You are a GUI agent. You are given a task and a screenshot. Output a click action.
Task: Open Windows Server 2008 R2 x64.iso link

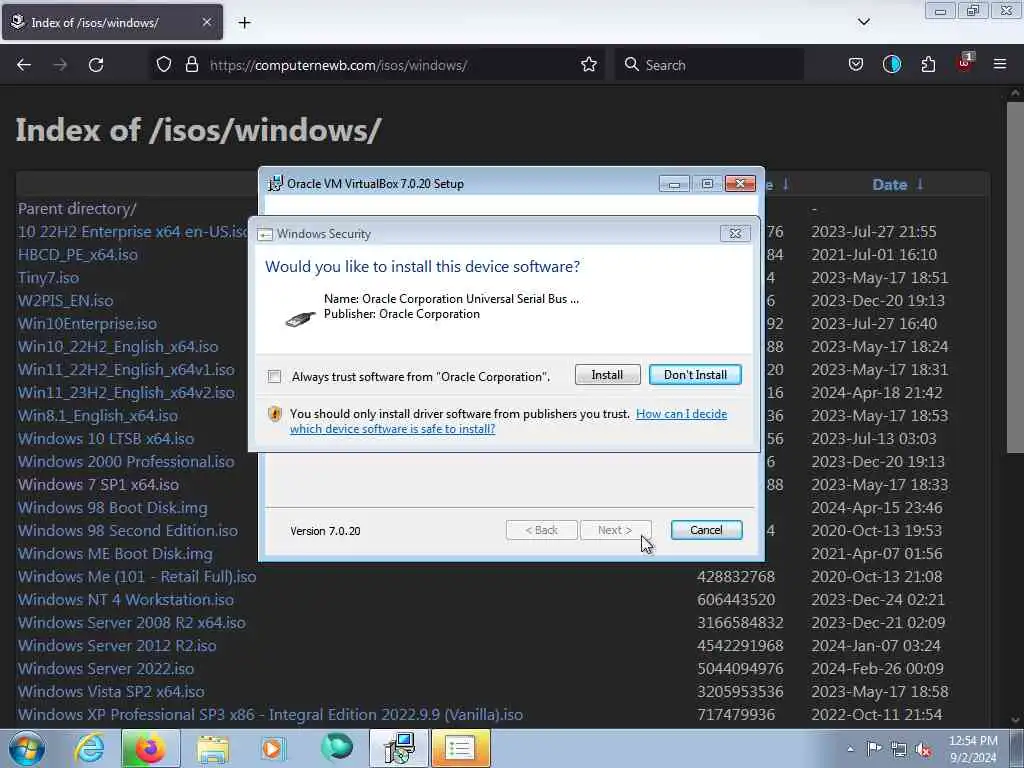[132, 622]
